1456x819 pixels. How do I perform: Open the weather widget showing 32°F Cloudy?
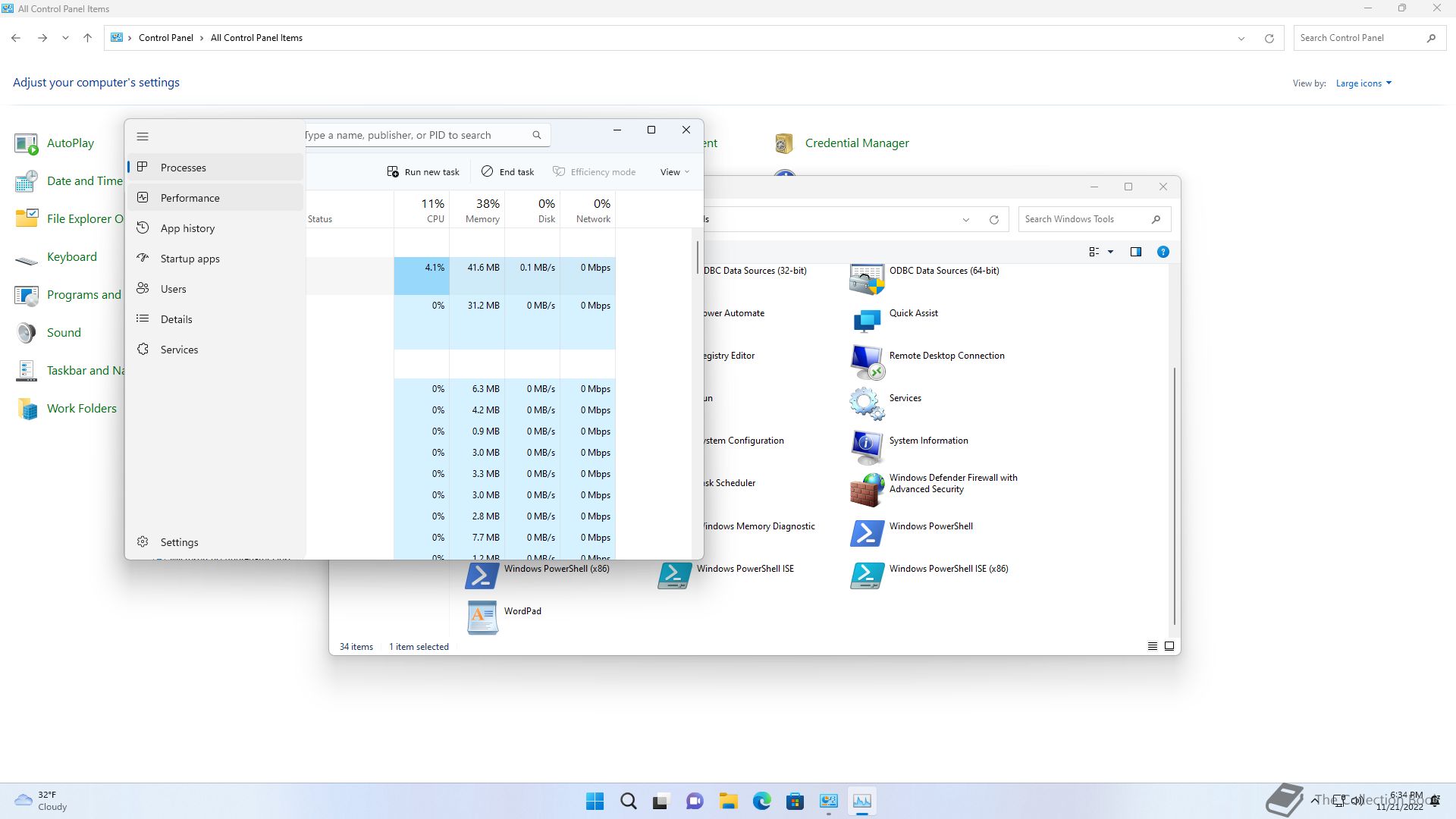coord(42,801)
